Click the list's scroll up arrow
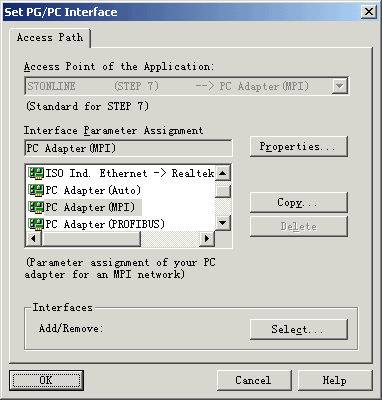The image size is (382, 400). (223, 173)
